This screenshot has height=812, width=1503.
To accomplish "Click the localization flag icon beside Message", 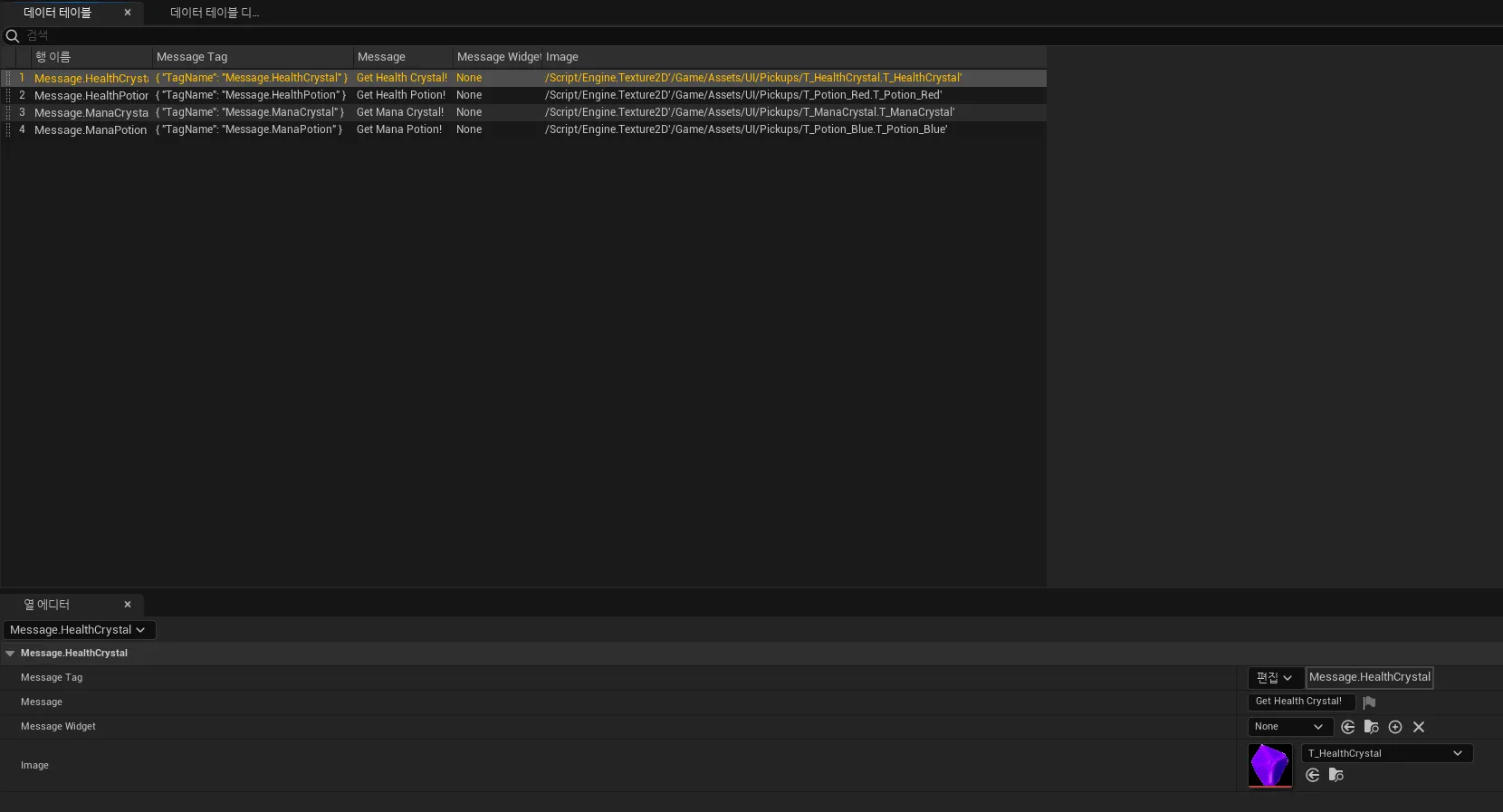I will 1369,702.
